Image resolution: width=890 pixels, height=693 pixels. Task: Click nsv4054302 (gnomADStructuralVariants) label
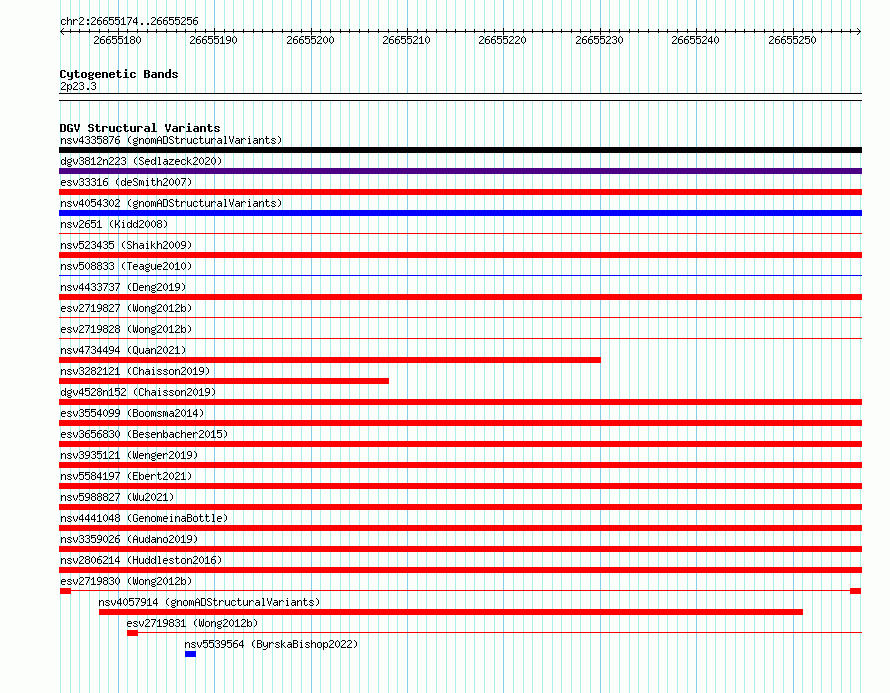[x=171, y=203]
